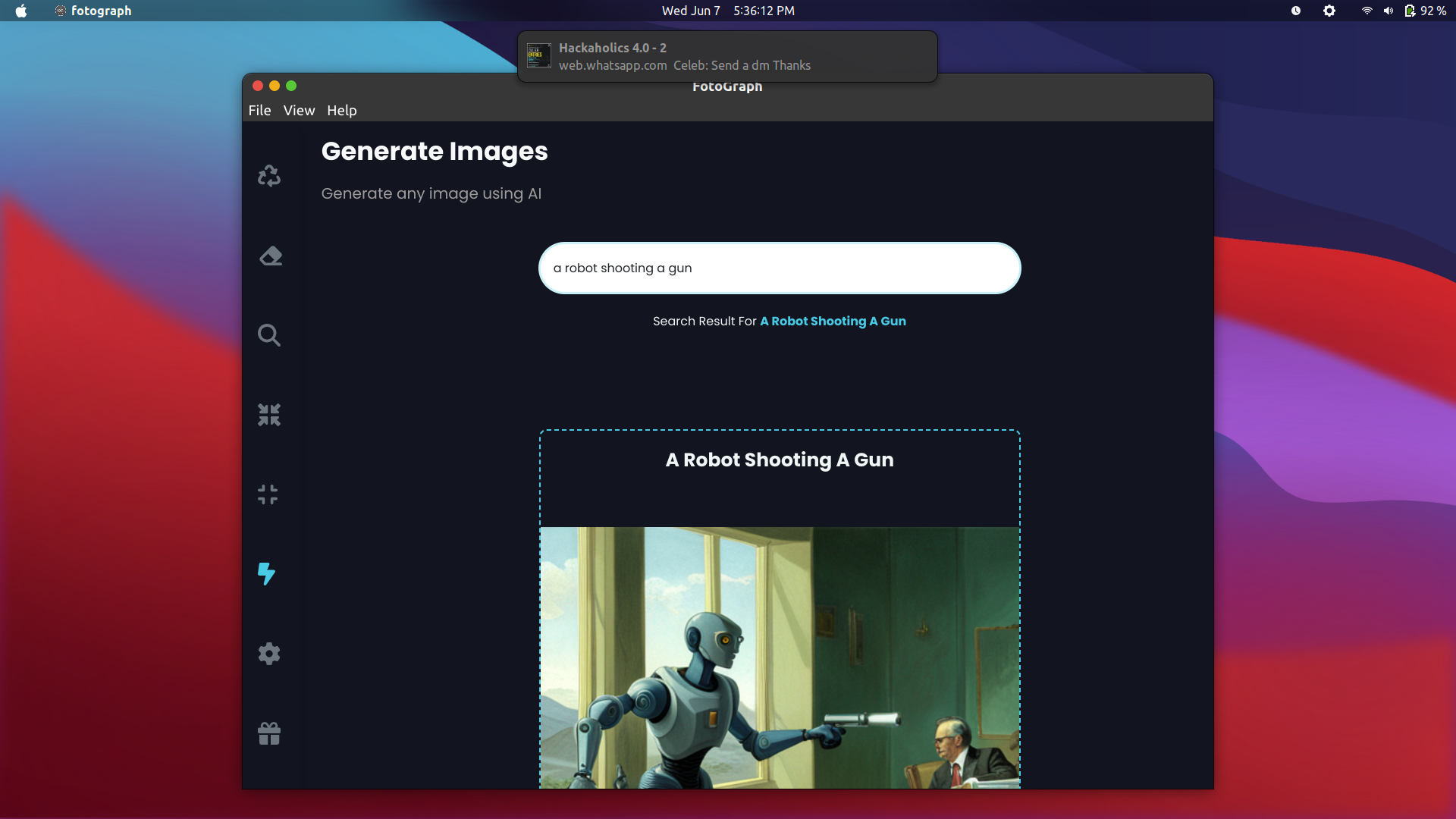Click the clock/time display icon
The image size is (1456, 819).
click(1297, 11)
